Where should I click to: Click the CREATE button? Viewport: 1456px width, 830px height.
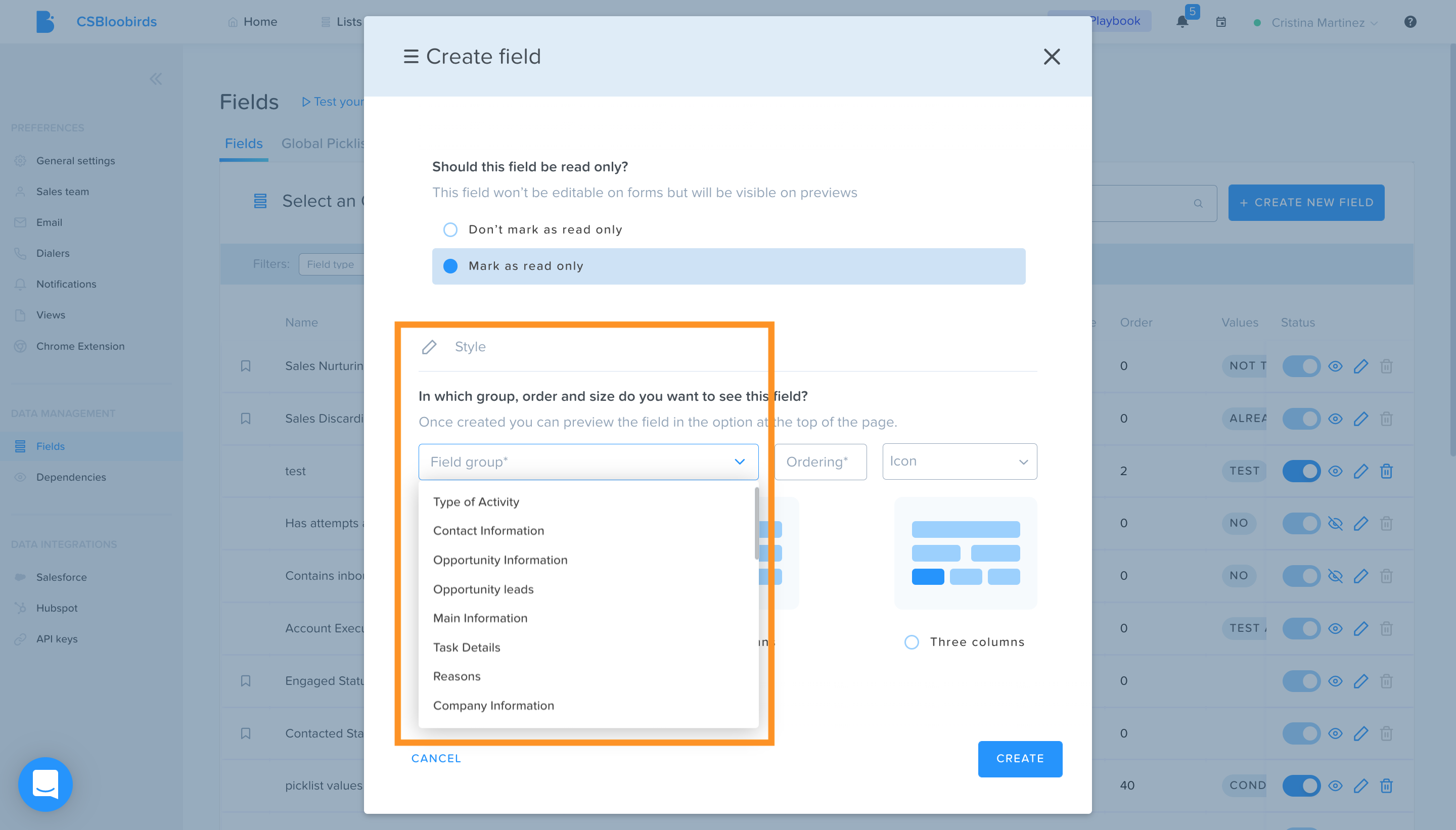(1020, 759)
